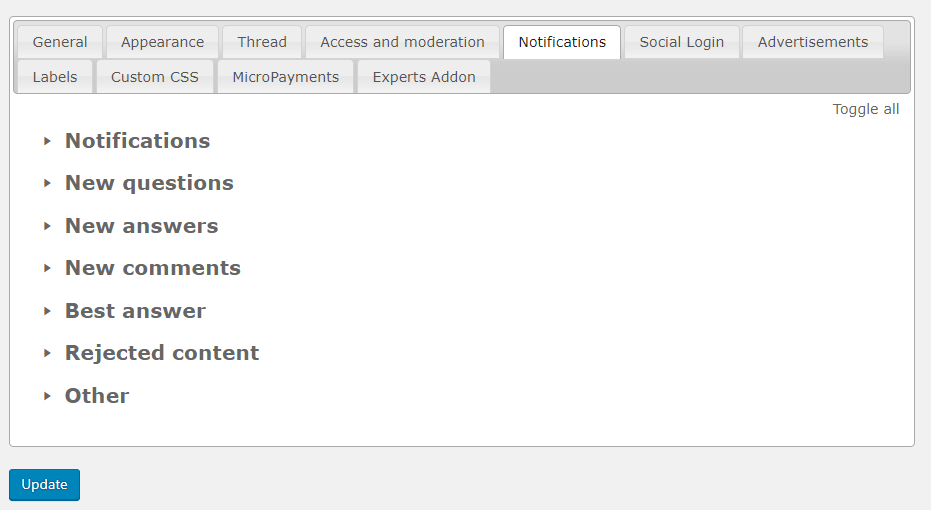Expand the New comments section
Viewport: 931px width, 510px height.
[152, 268]
